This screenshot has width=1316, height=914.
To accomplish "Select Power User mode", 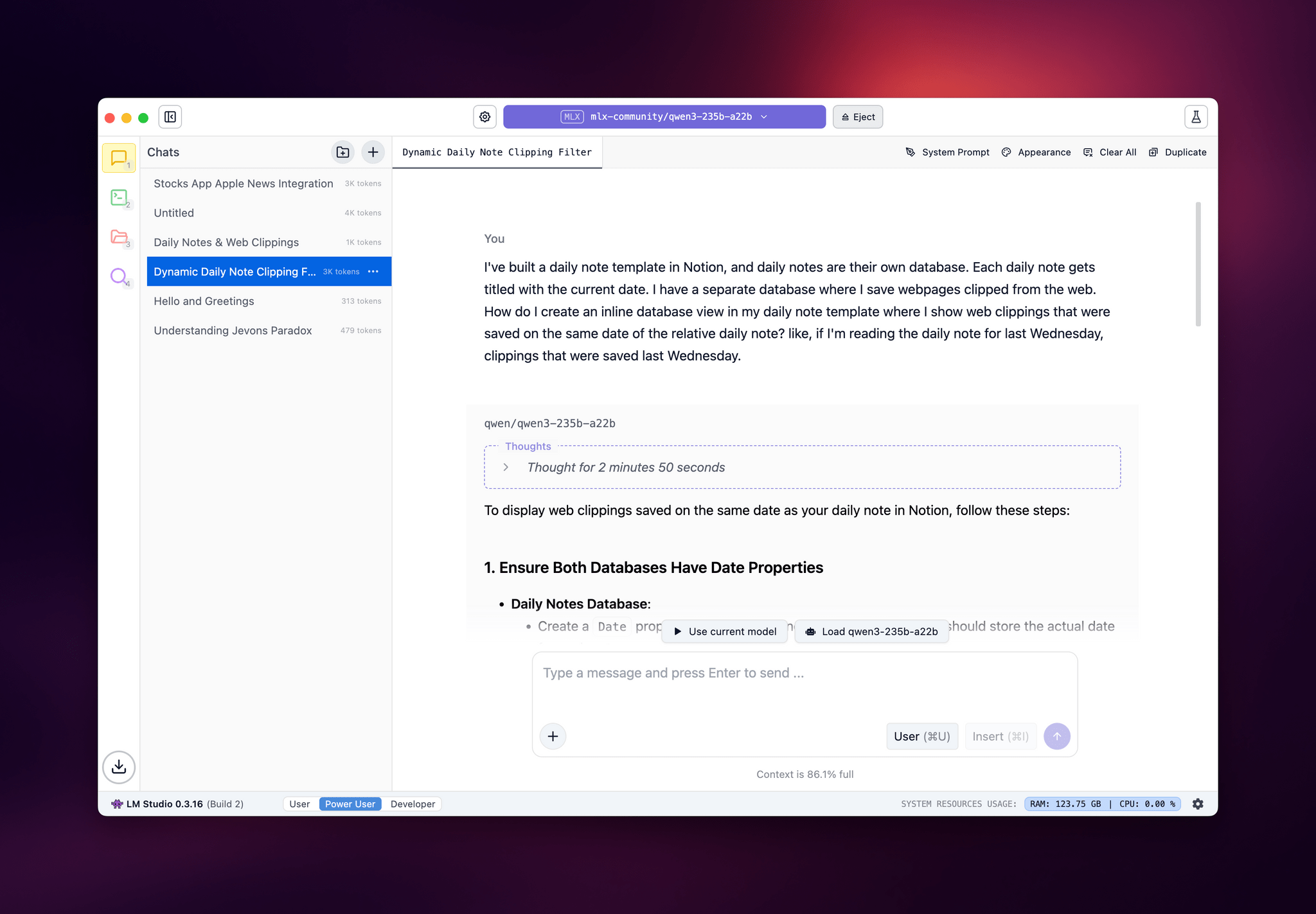I will coord(350,804).
